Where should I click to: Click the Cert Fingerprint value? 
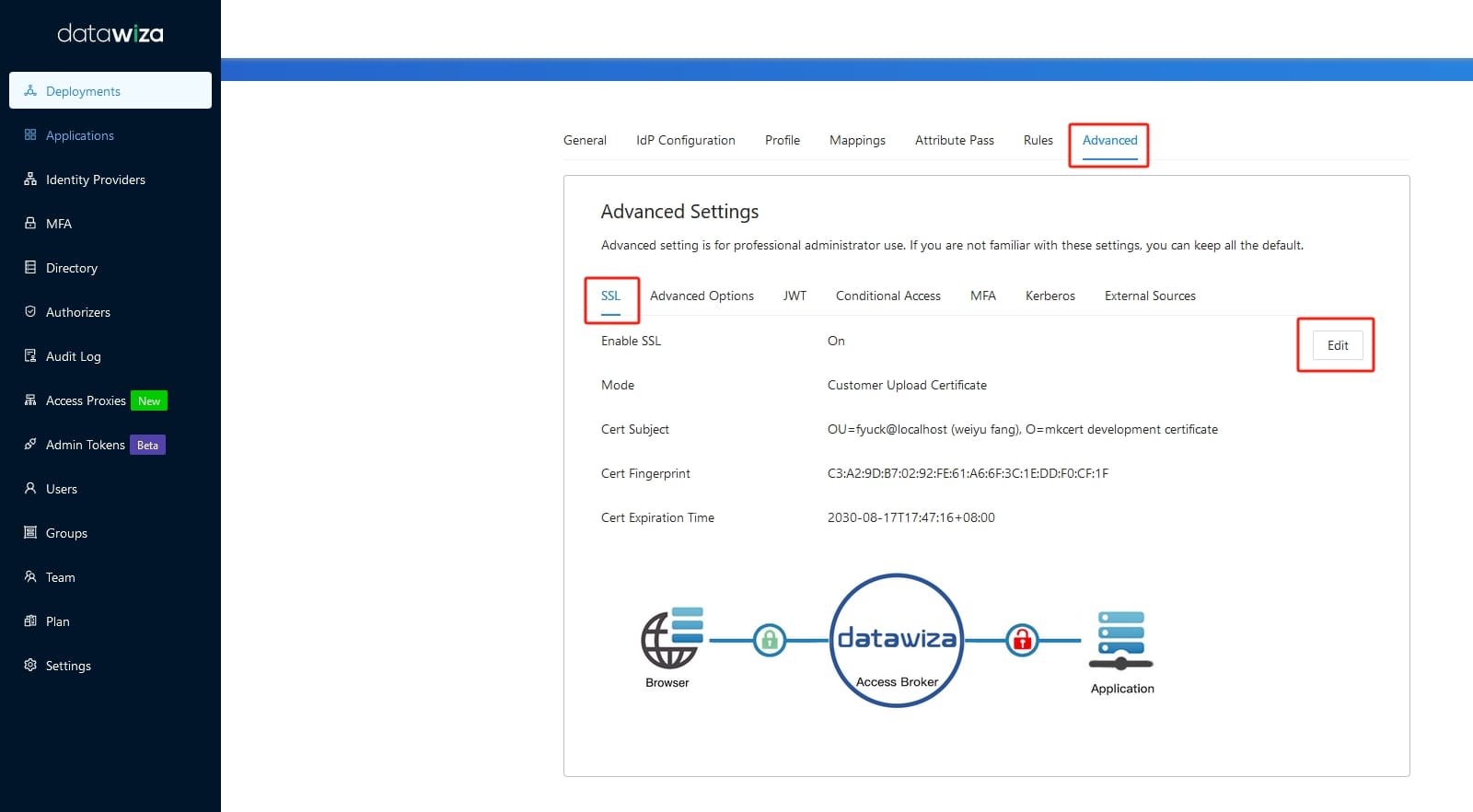pos(968,473)
